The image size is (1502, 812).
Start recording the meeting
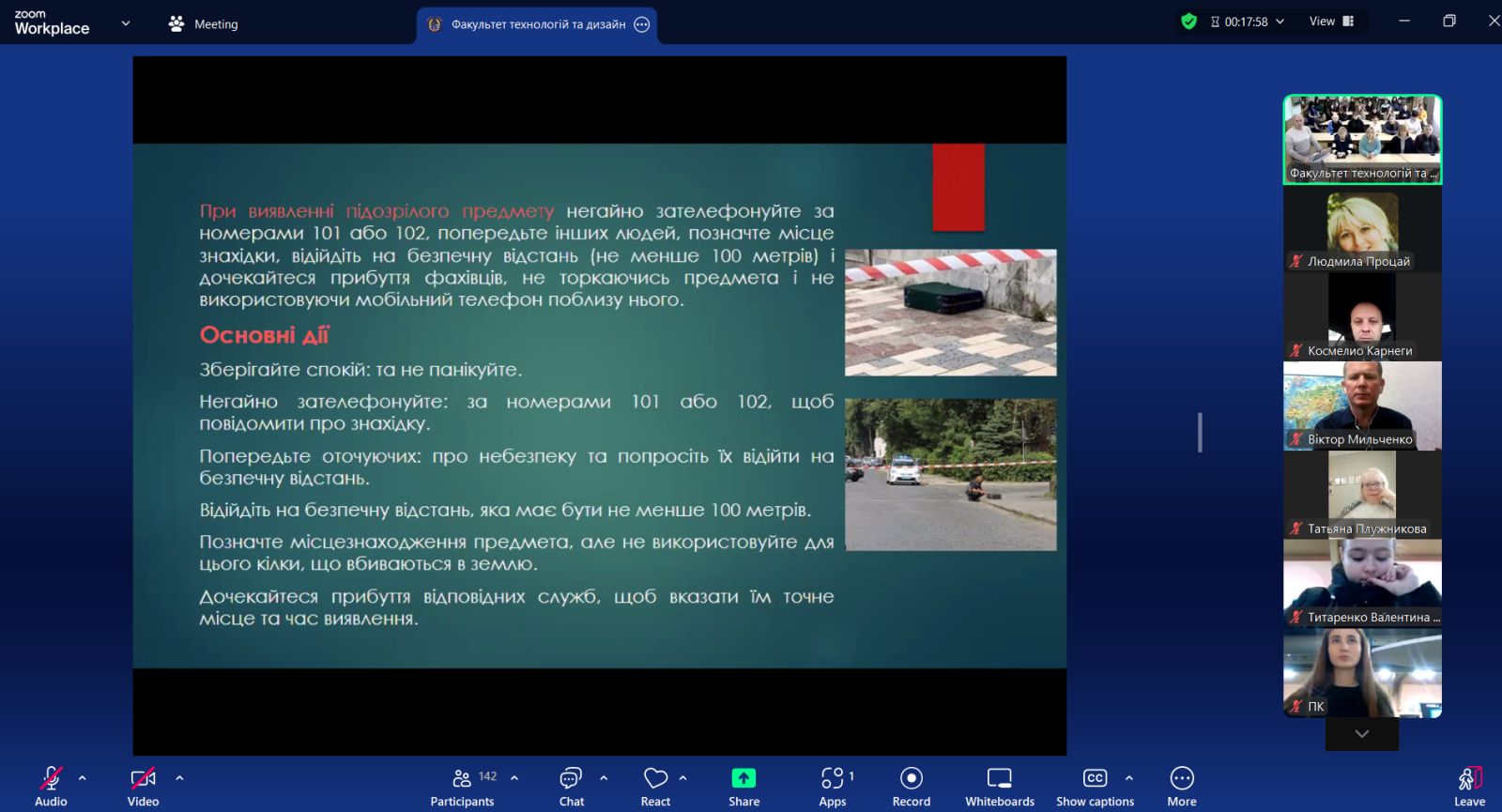point(911,787)
